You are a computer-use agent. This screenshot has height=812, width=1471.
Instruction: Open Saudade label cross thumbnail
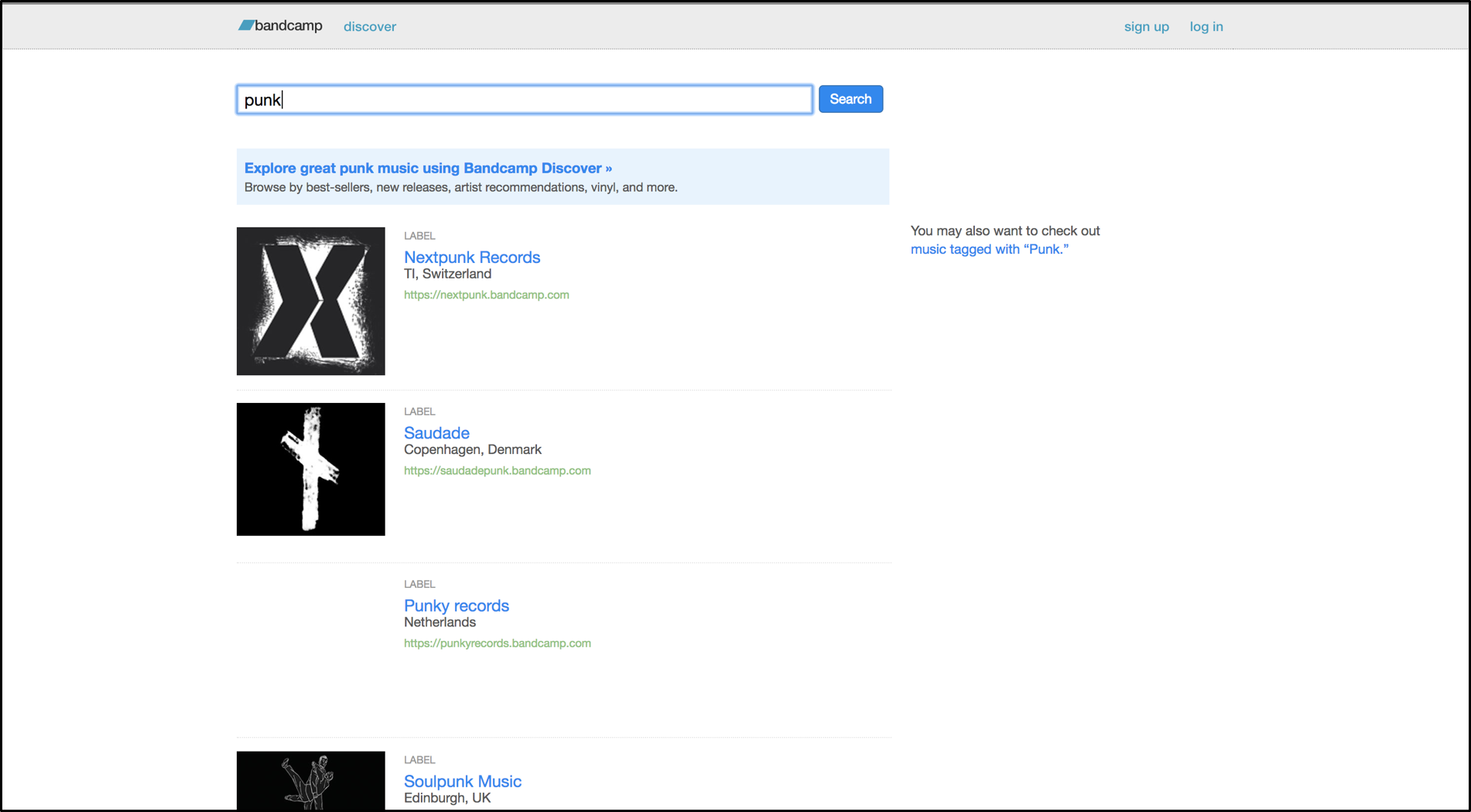pos(311,469)
